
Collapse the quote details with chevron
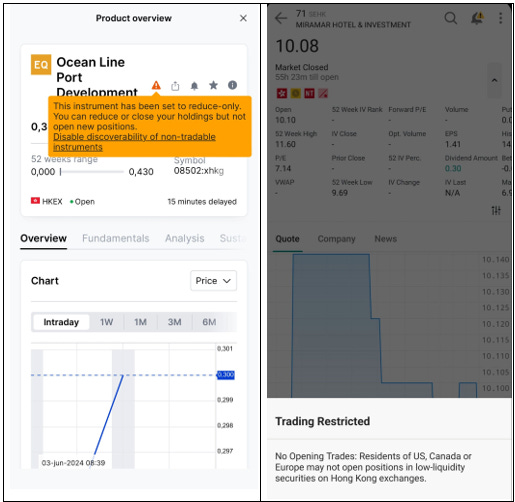[495, 80]
